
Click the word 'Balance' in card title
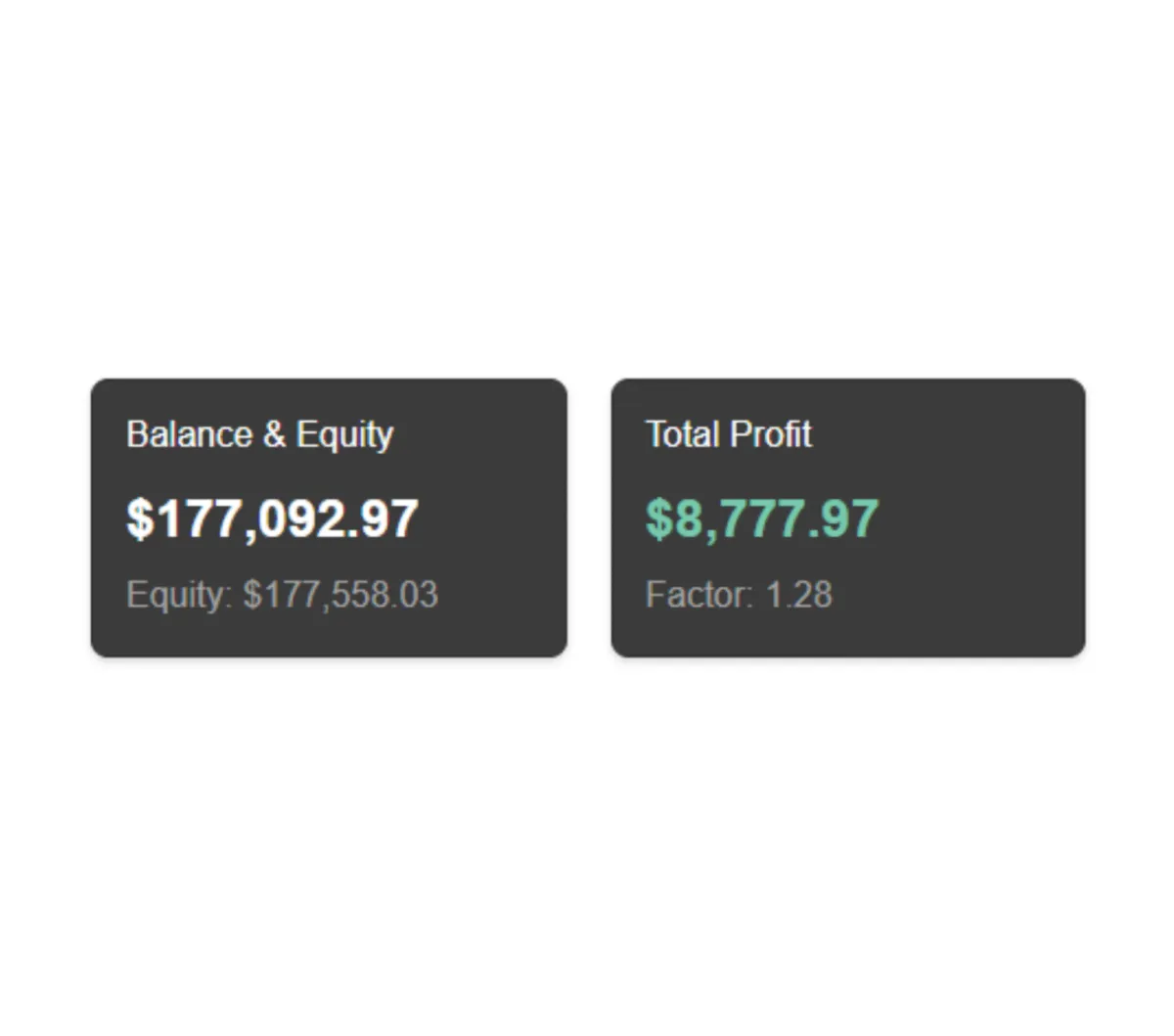[x=189, y=434]
